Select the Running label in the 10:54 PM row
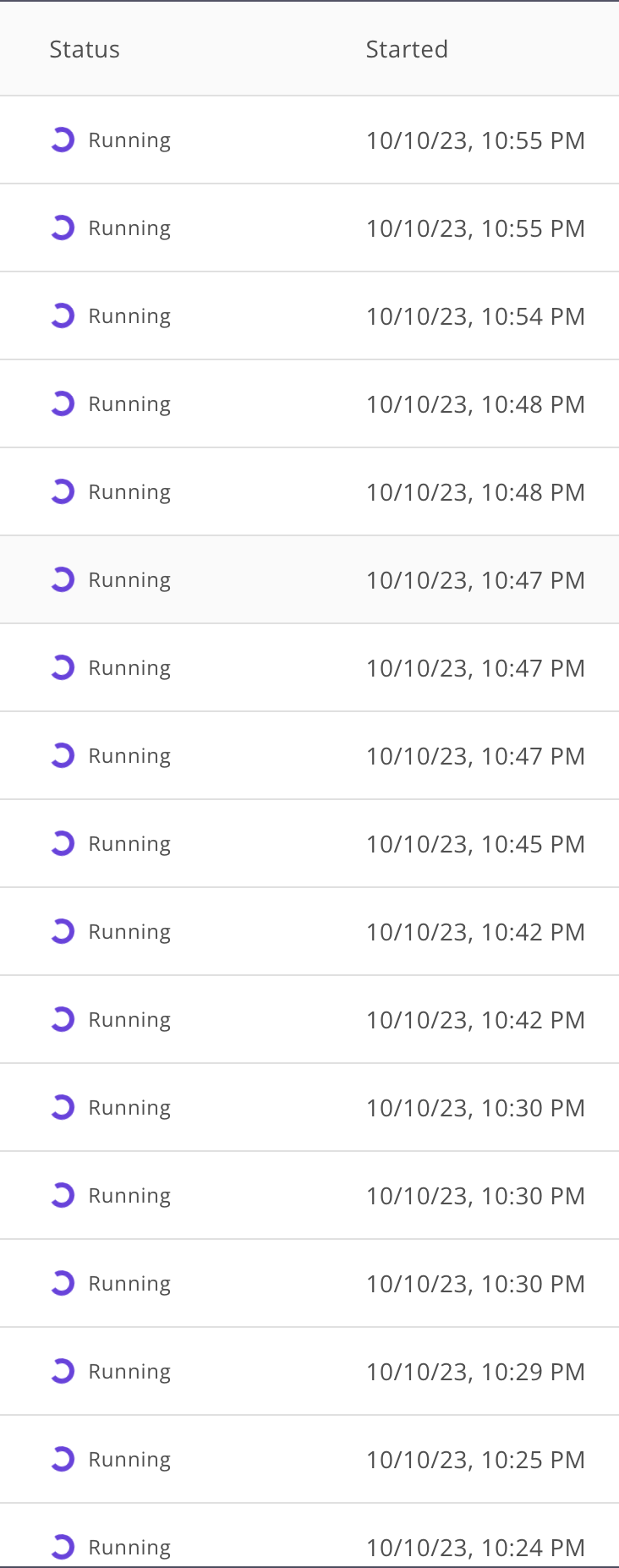 click(x=129, y=316)
